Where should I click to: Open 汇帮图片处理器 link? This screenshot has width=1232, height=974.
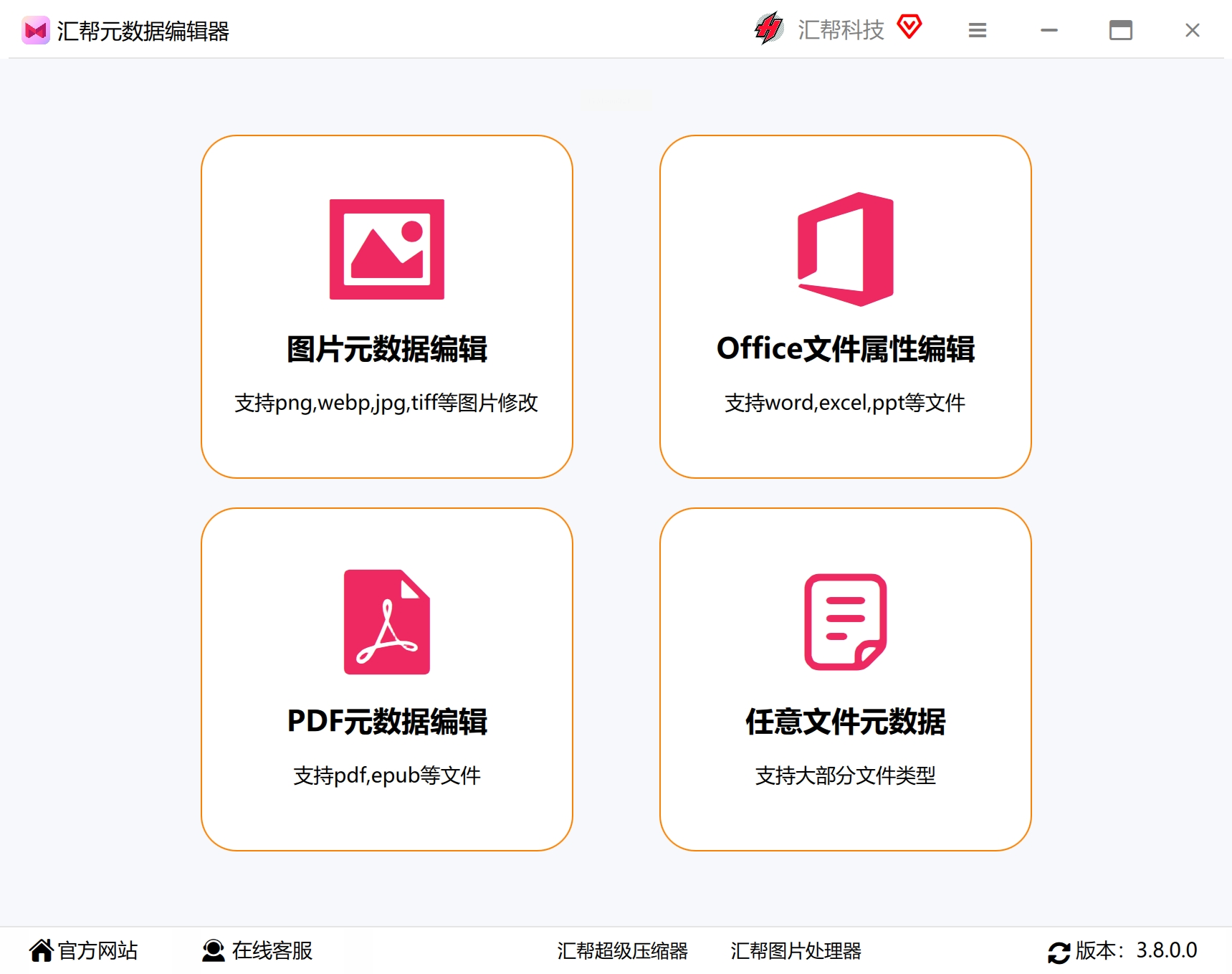796,951
